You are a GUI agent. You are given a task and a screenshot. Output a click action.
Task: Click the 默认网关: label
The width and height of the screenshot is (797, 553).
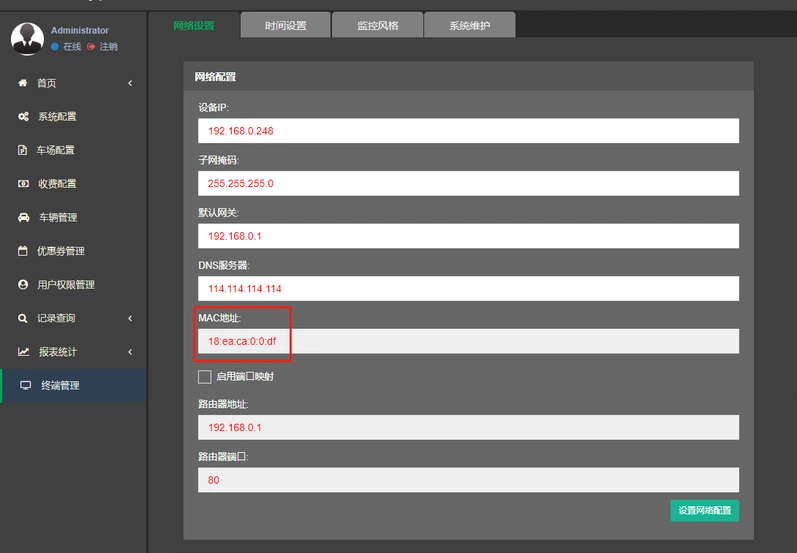219,212
